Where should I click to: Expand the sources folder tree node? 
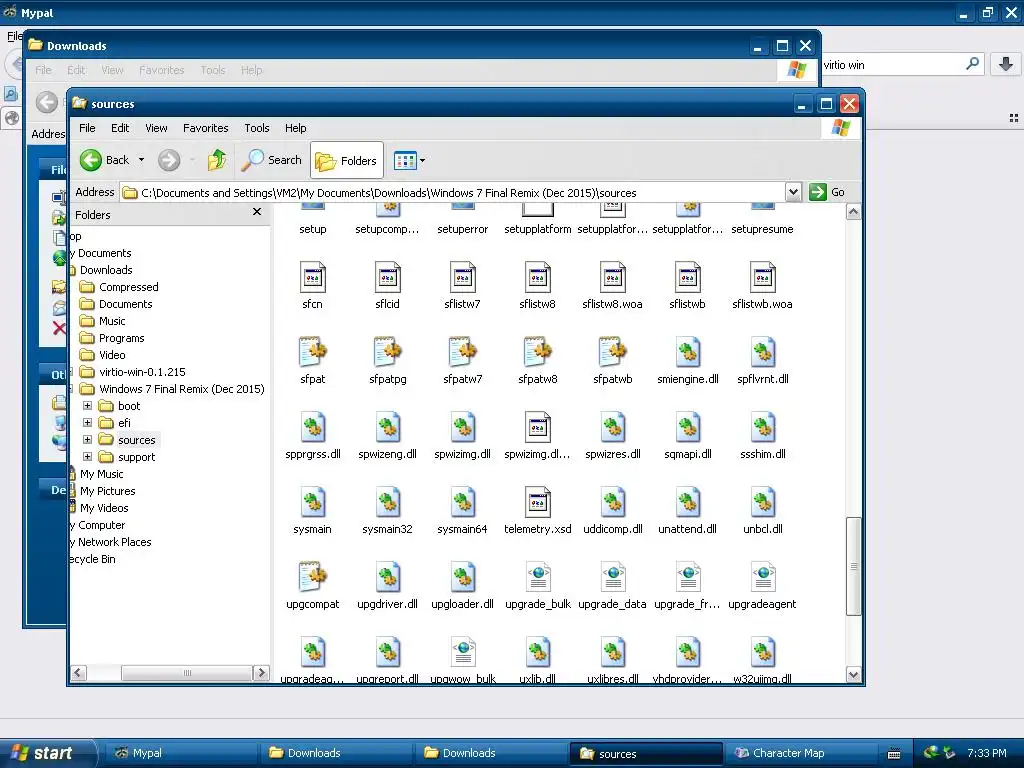[x=87, y=440]
